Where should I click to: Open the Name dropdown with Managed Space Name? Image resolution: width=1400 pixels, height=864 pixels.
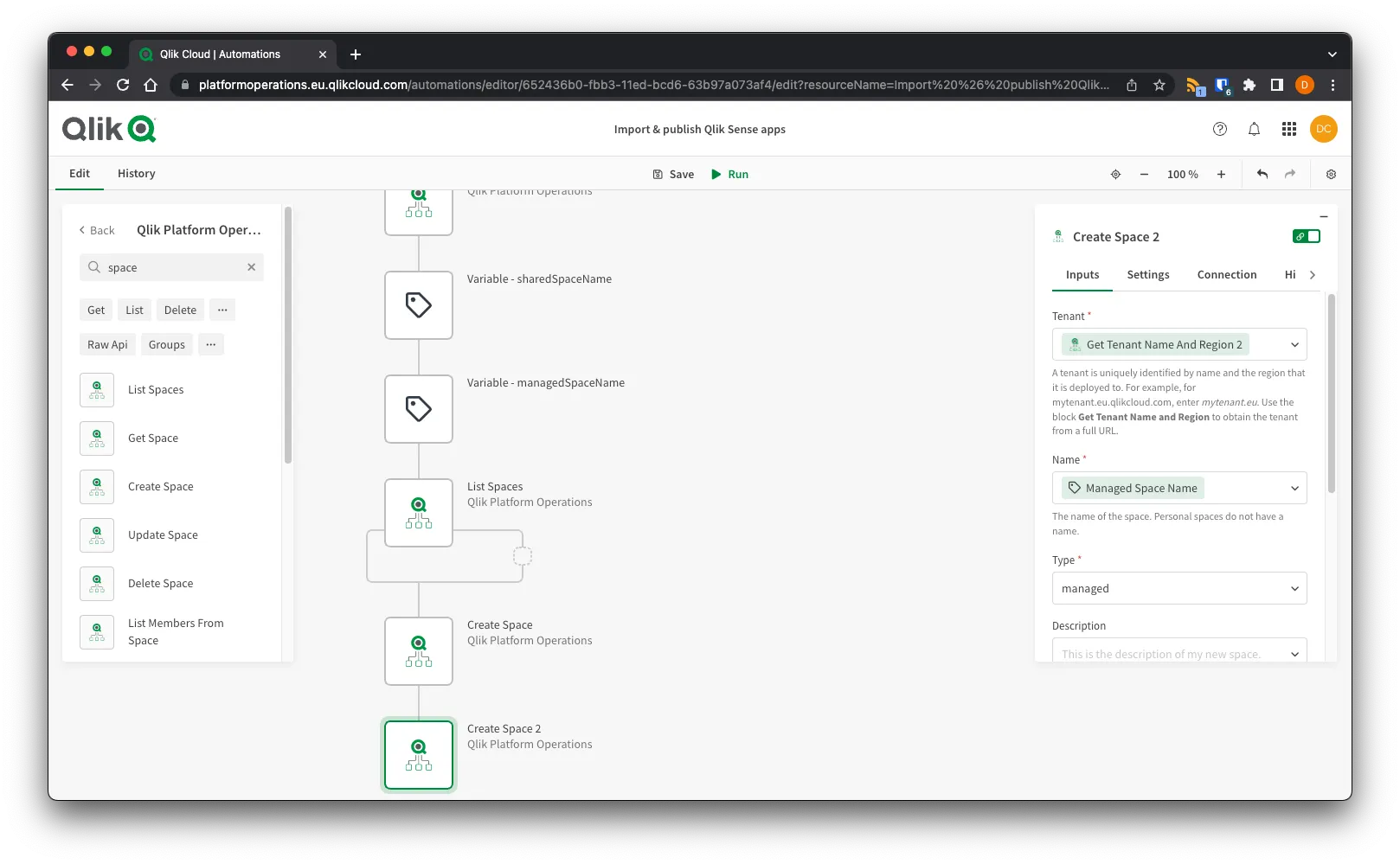point(1179,488)
